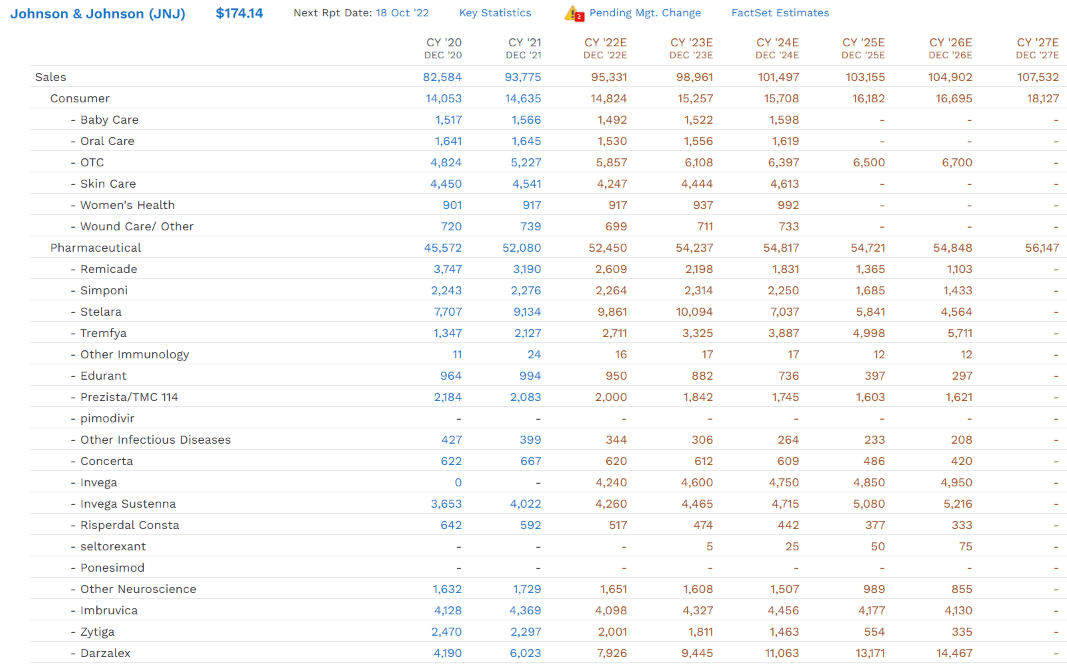Screen dimensions: 1067x664
Task: Select the Darzalex row label
Action: [105, 653]
